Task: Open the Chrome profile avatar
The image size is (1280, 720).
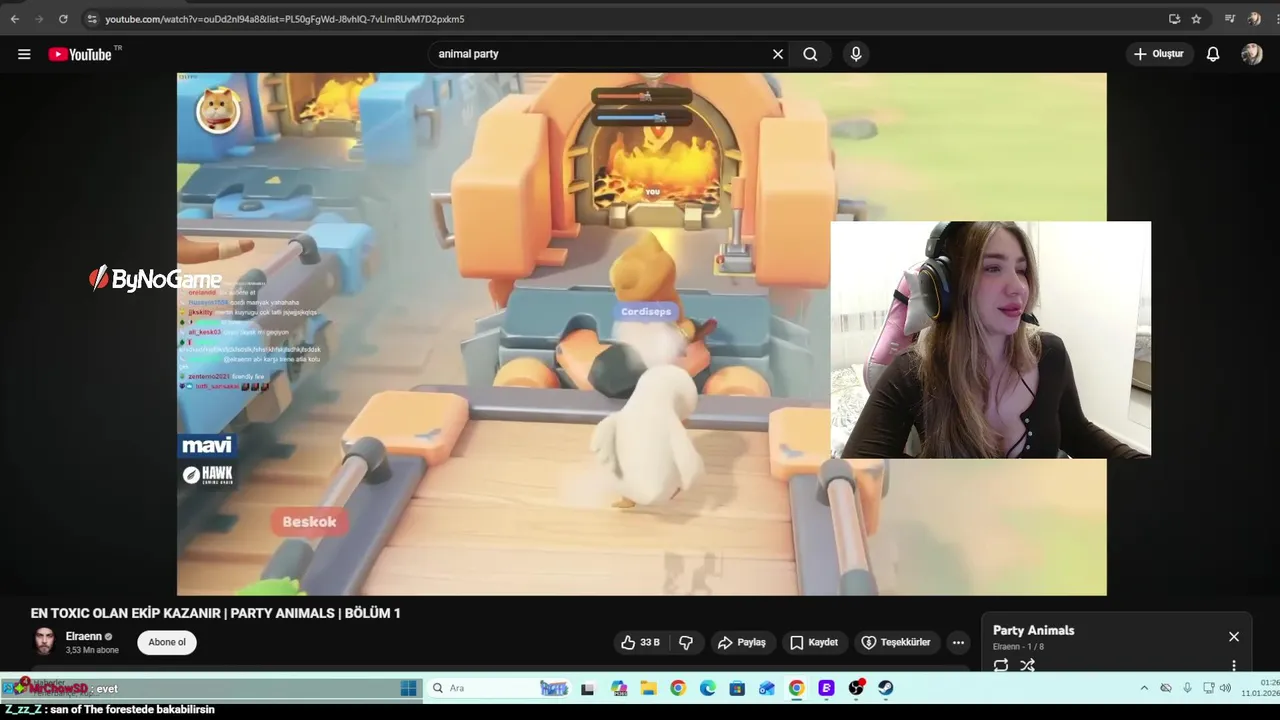Action: coord(1254,19)
